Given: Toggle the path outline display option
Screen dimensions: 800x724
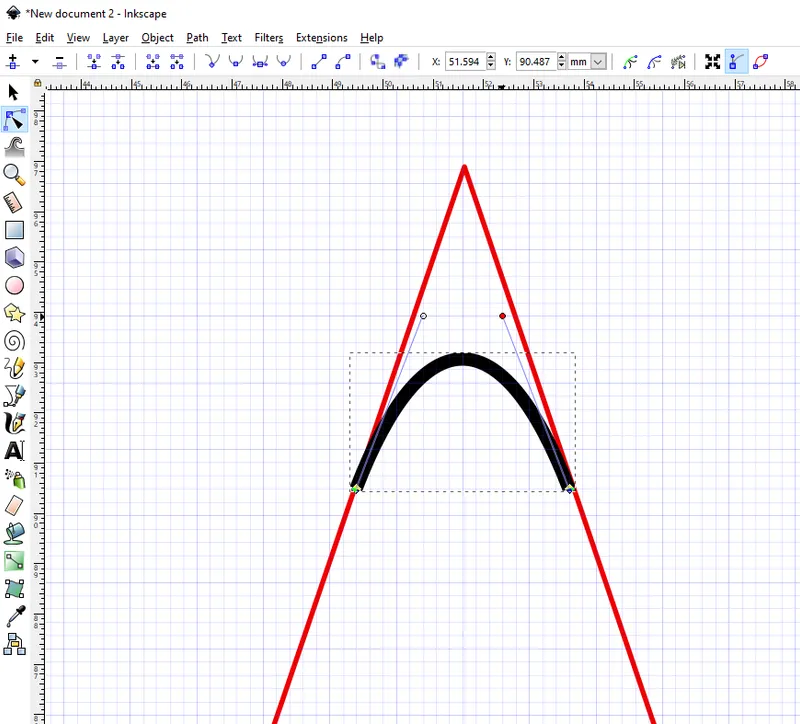Looking at the screenshot, I should 761,62.
